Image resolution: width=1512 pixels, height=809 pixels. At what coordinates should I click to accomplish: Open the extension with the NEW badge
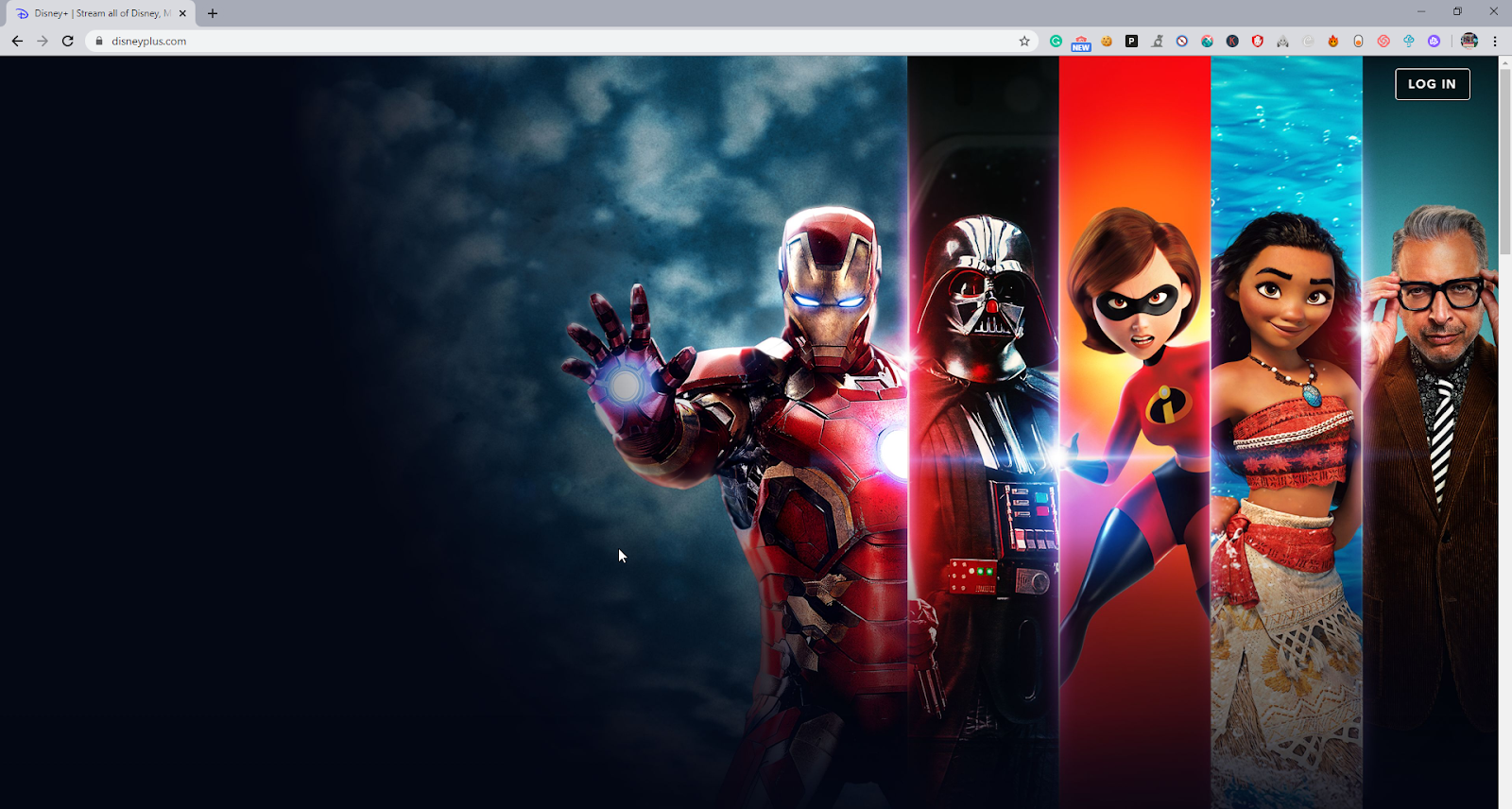click(1081, 43)
